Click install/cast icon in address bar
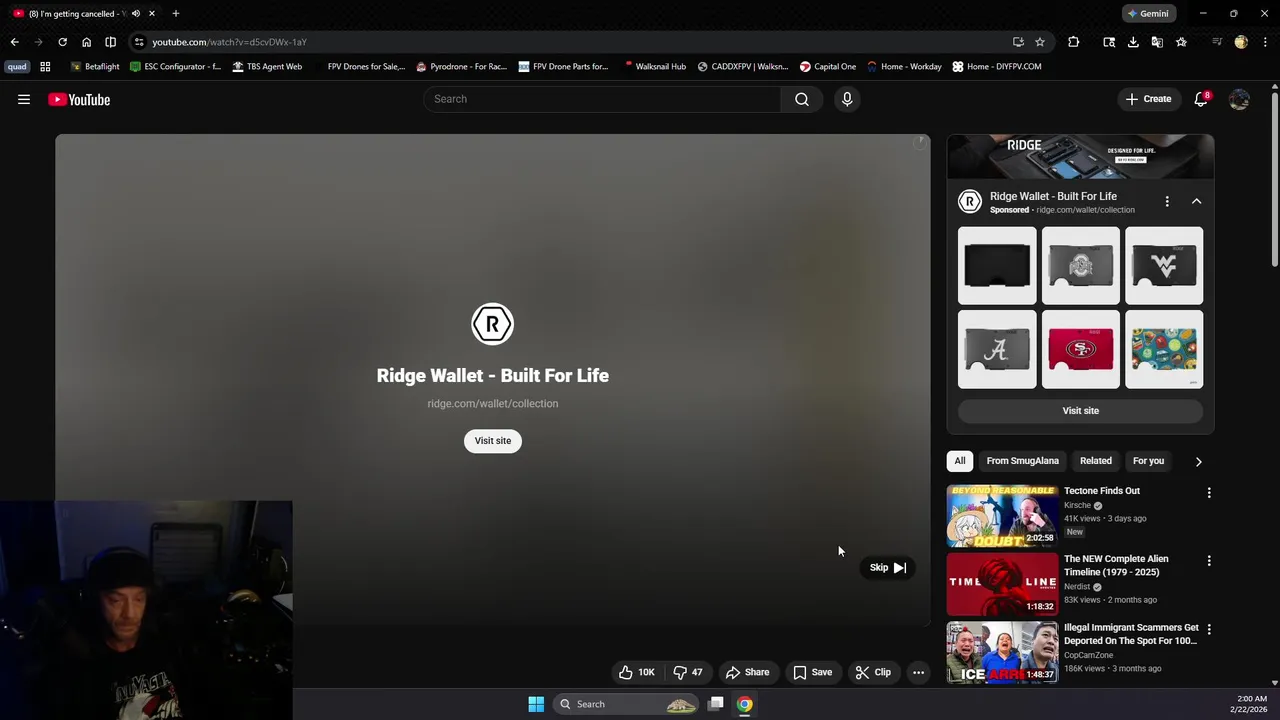 [x=1018, y=42]
